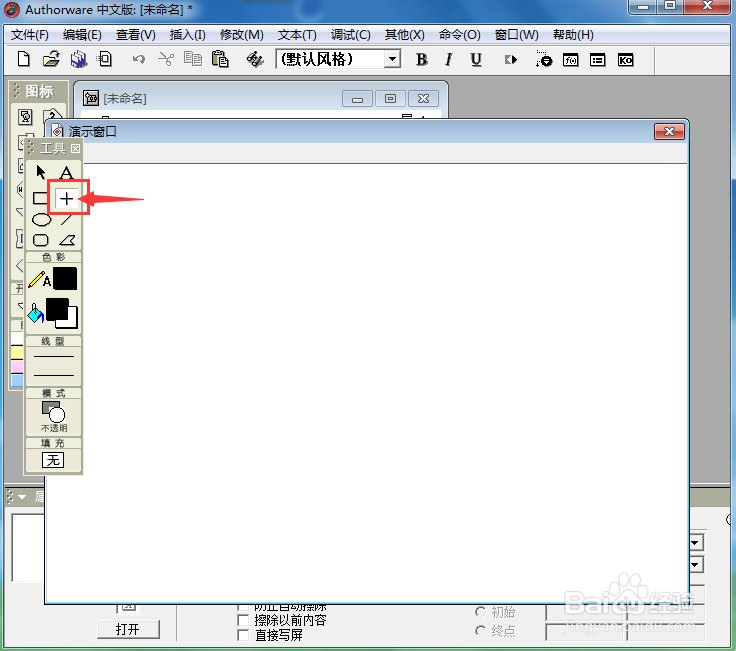736x651 pixels.
Task: Open the variables window icon
Action: coord(598,60)
